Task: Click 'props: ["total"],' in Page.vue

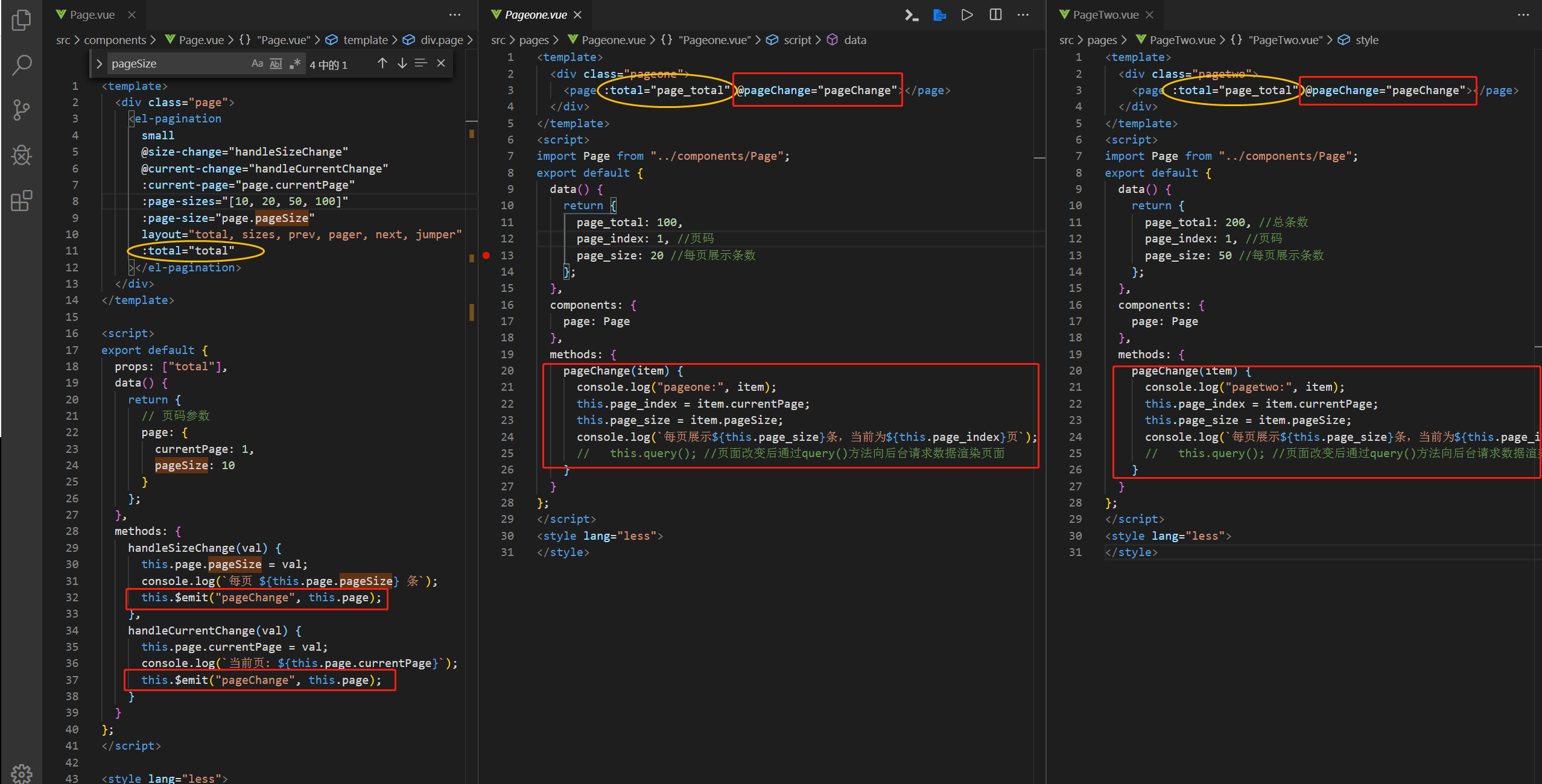Action: pyautogui.click(x=171, y=367)
